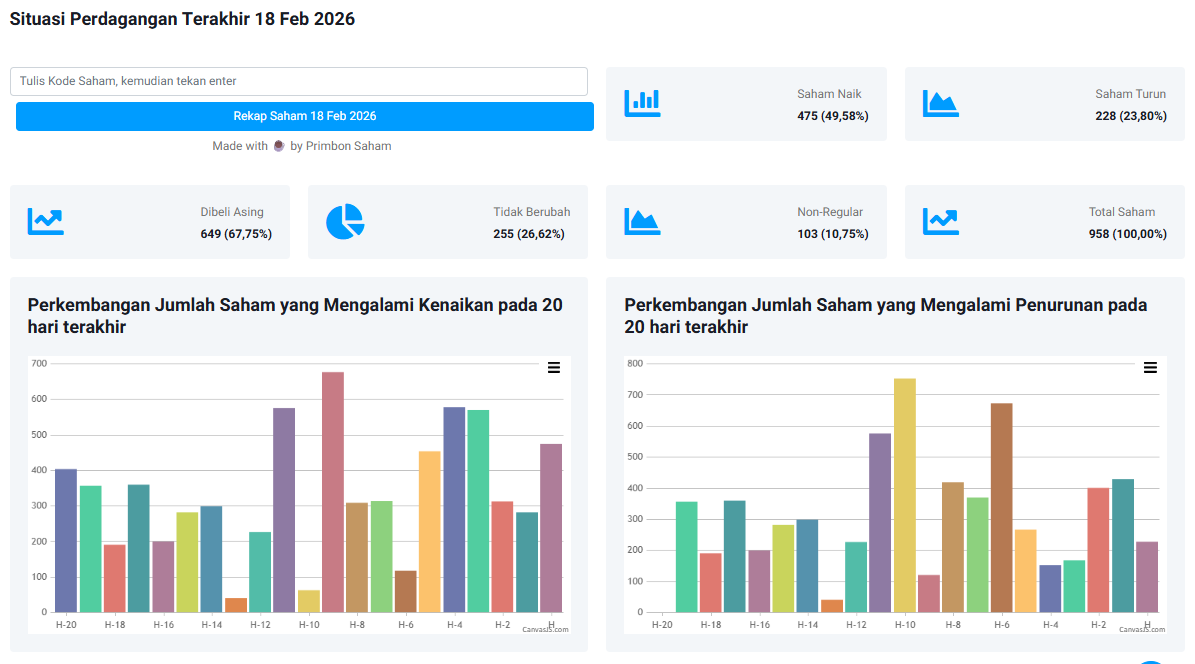
Task: Click the Total Saham value 958 (100,00%)
Action: (1127, 234)
